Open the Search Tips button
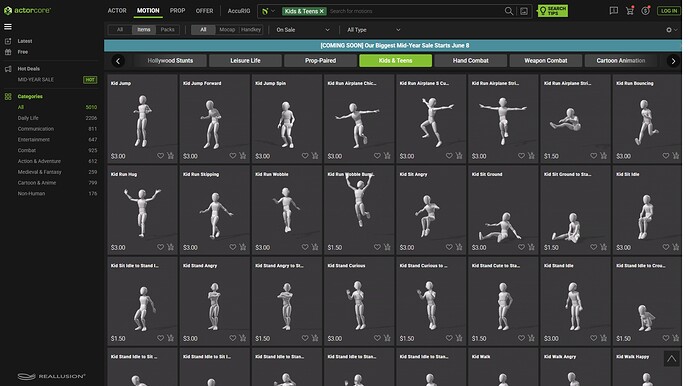690x386 pixels. pos(552,11)
